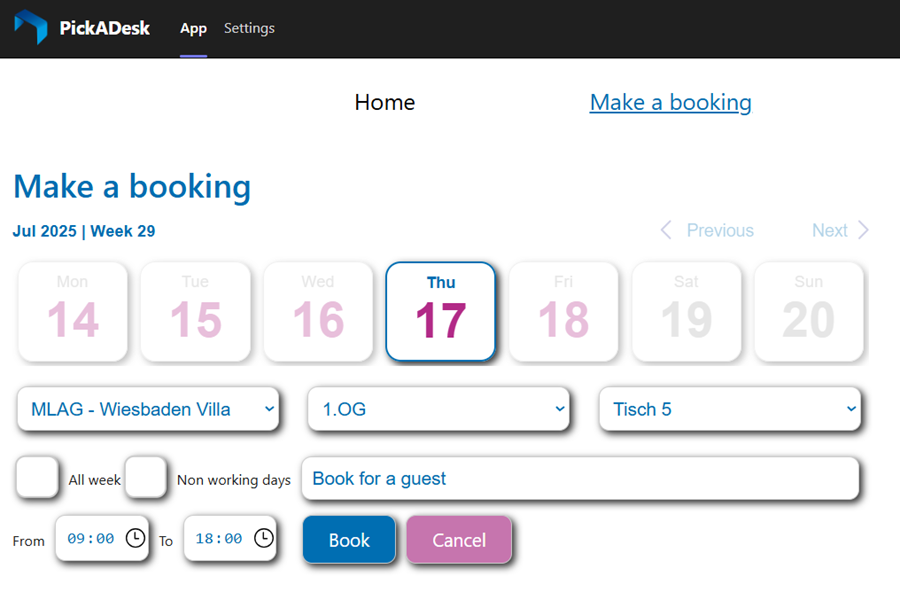Screen dimensions: 900x592
Task: Click the PickADesk logo icon
Action: coord(30,28)
